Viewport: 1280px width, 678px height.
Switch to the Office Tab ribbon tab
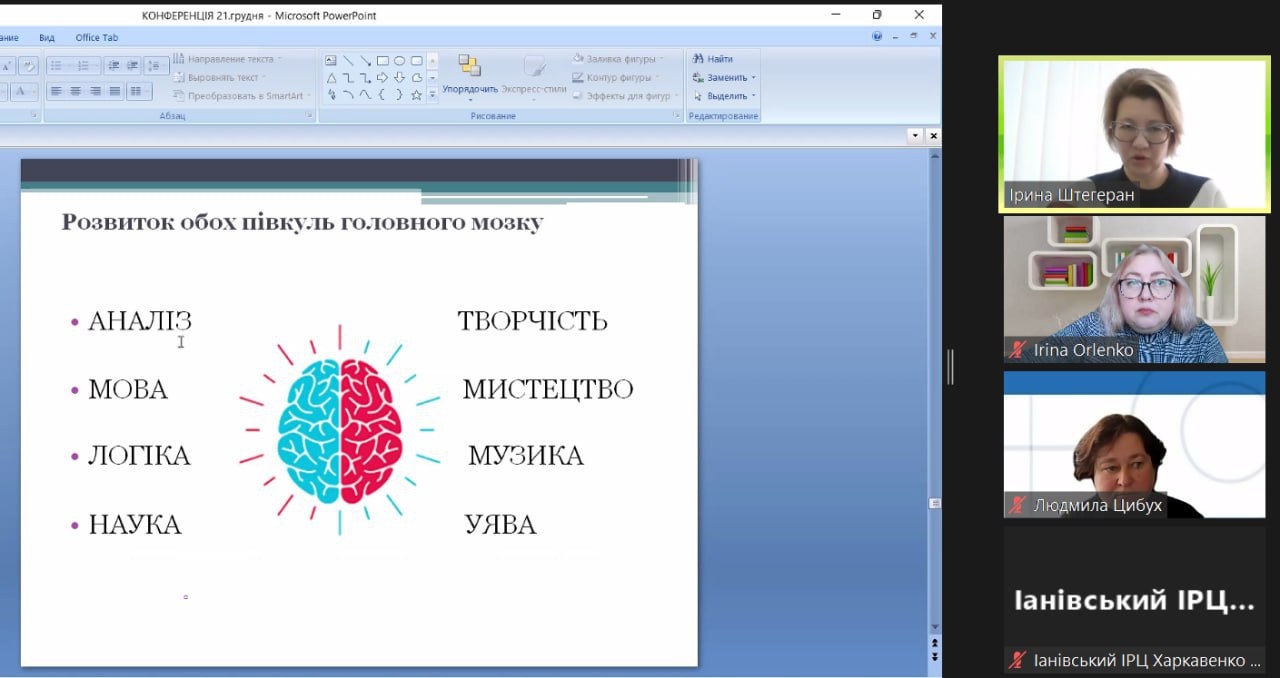[x=96, y=38]
